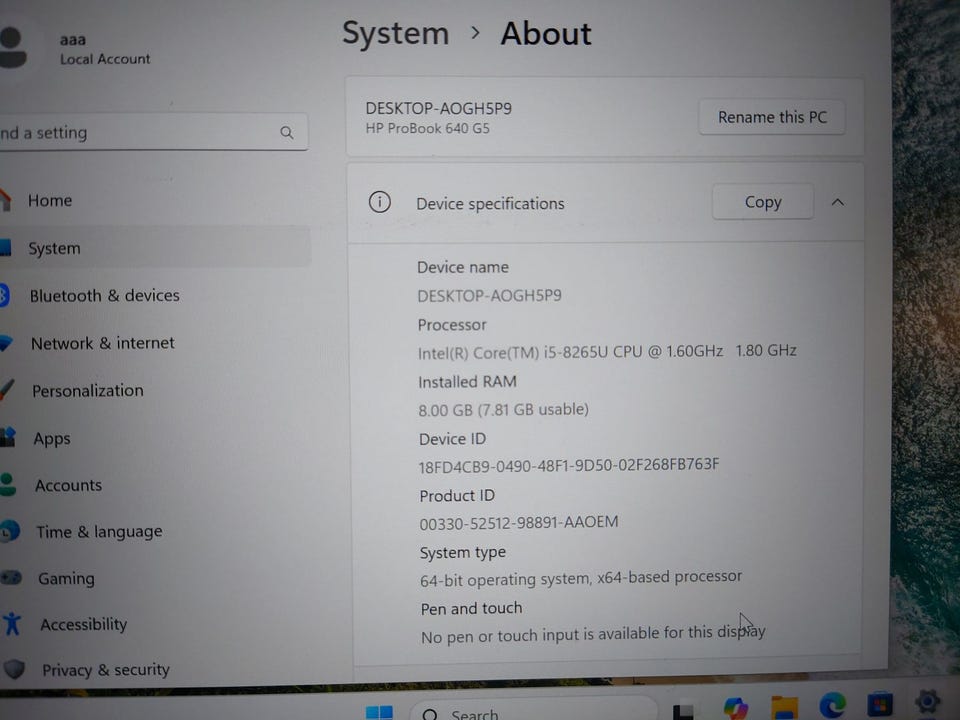Open Accessibility via its figure icon
960x720 pixels.
click(12, 623)
